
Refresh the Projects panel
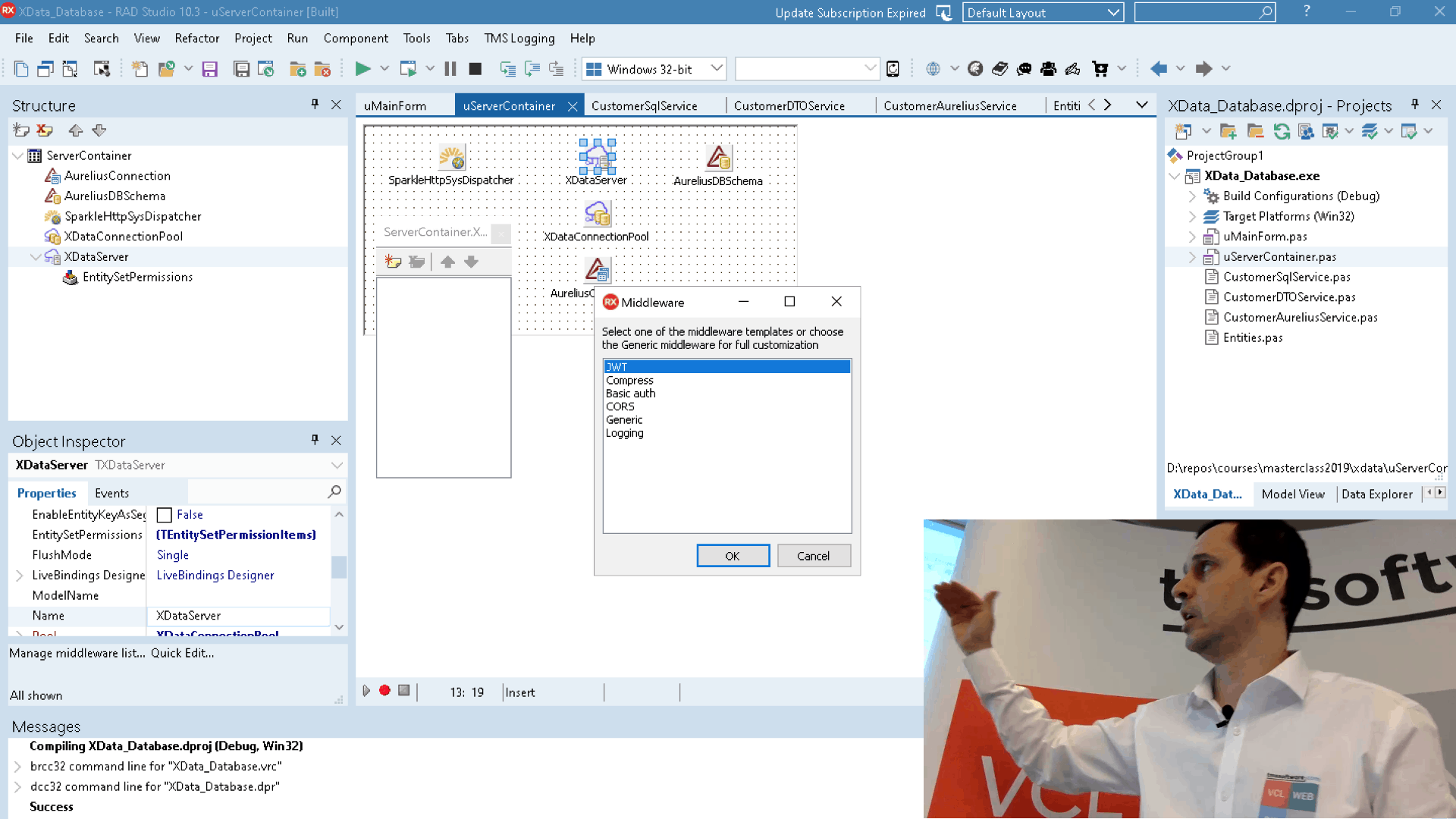[1282, 130]
